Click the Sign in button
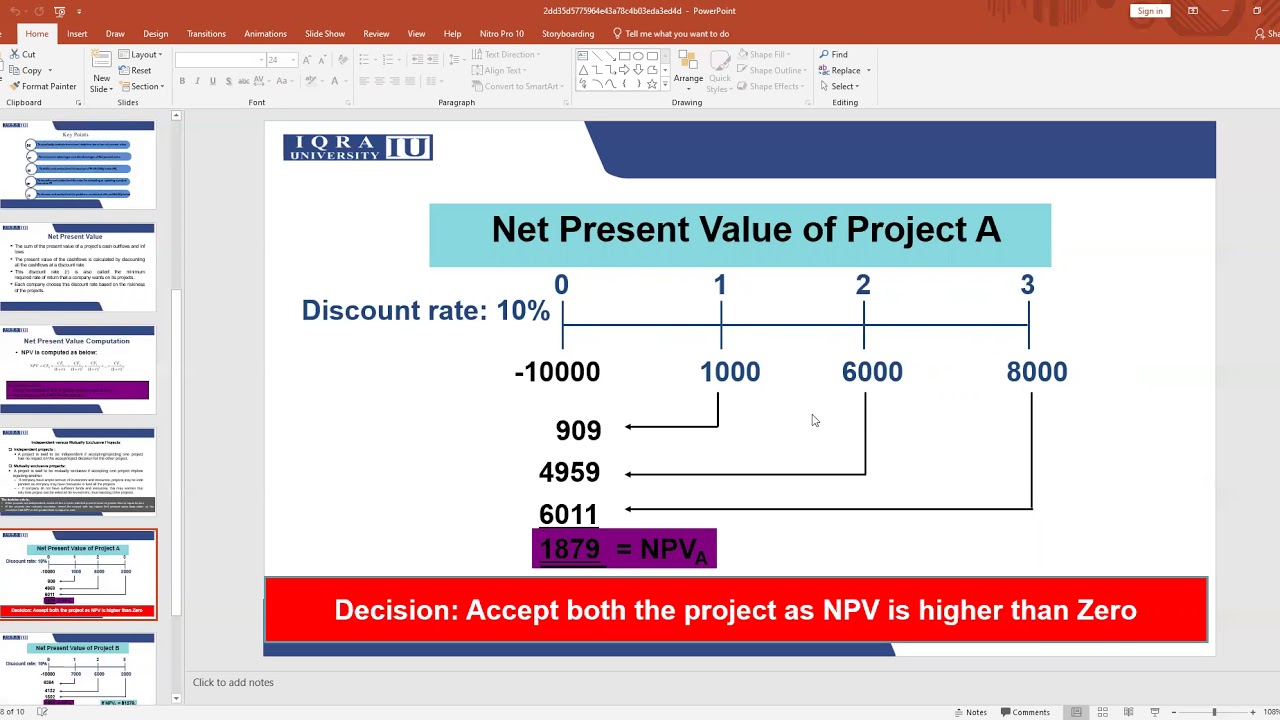Screen dimensions: 1280x720 [1150, 11]
